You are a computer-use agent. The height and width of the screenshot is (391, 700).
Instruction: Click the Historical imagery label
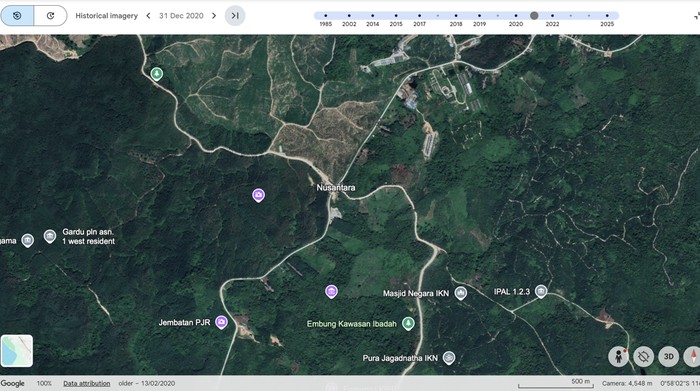click(106, 16)
